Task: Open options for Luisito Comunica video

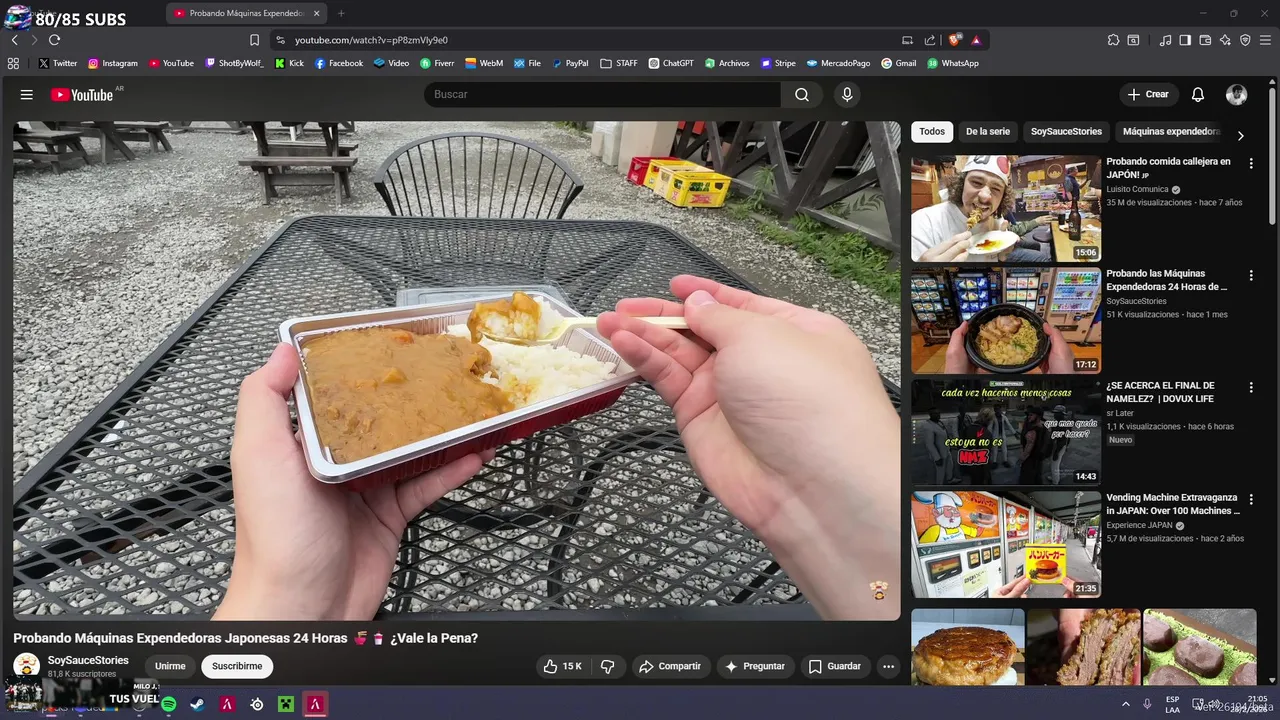Action: [x=1250, y=163]
